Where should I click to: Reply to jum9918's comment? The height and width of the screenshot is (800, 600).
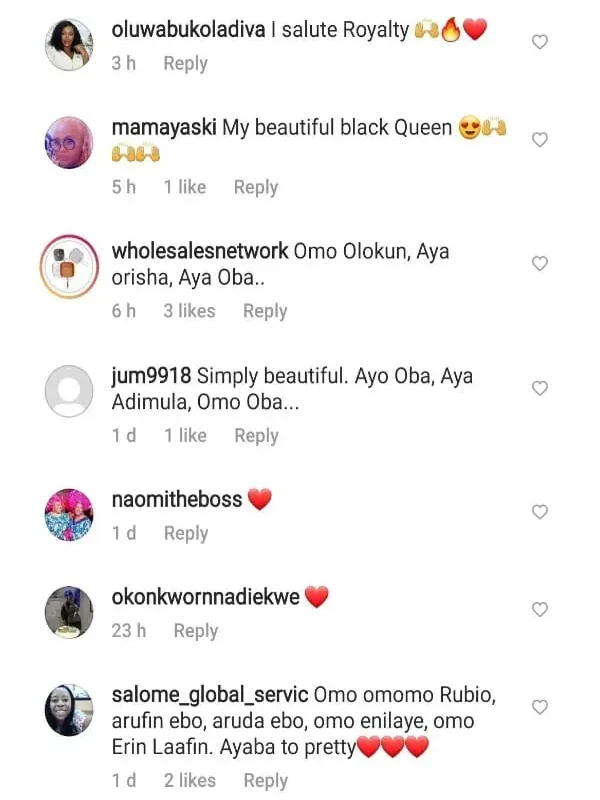tap(257, 436)
